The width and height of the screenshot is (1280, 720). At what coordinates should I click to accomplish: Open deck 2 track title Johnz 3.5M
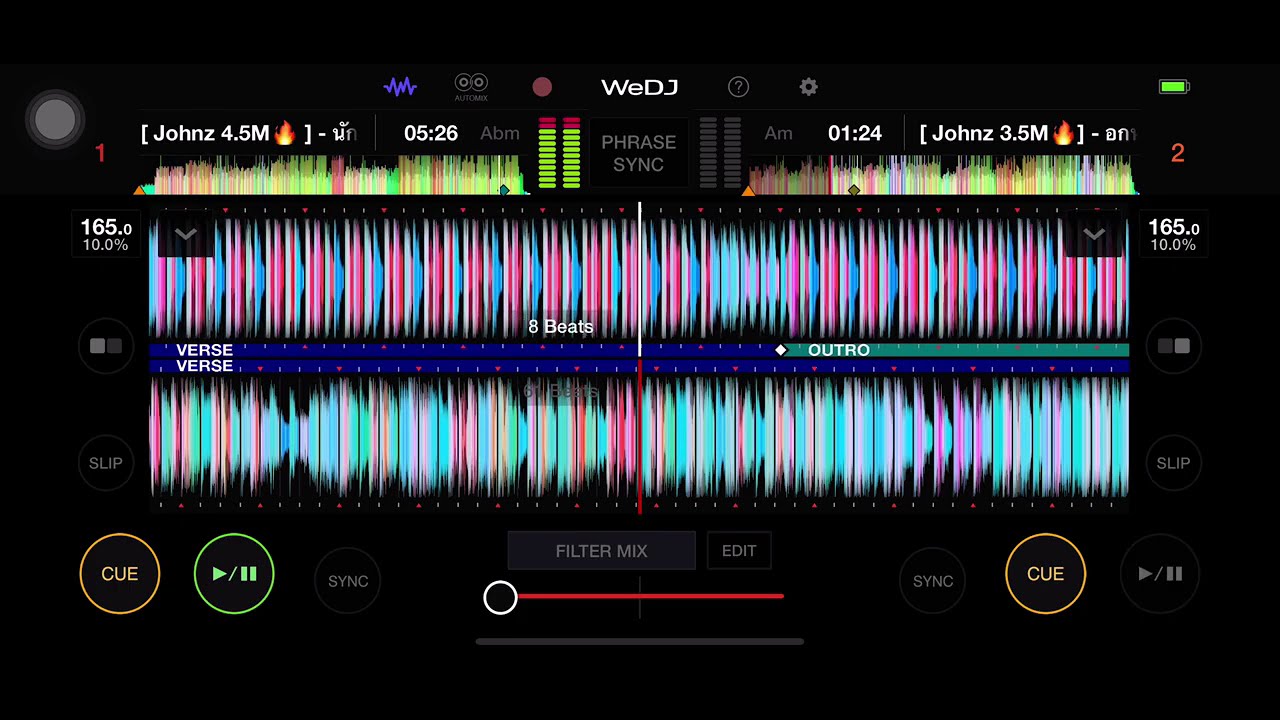(1027, 133)
